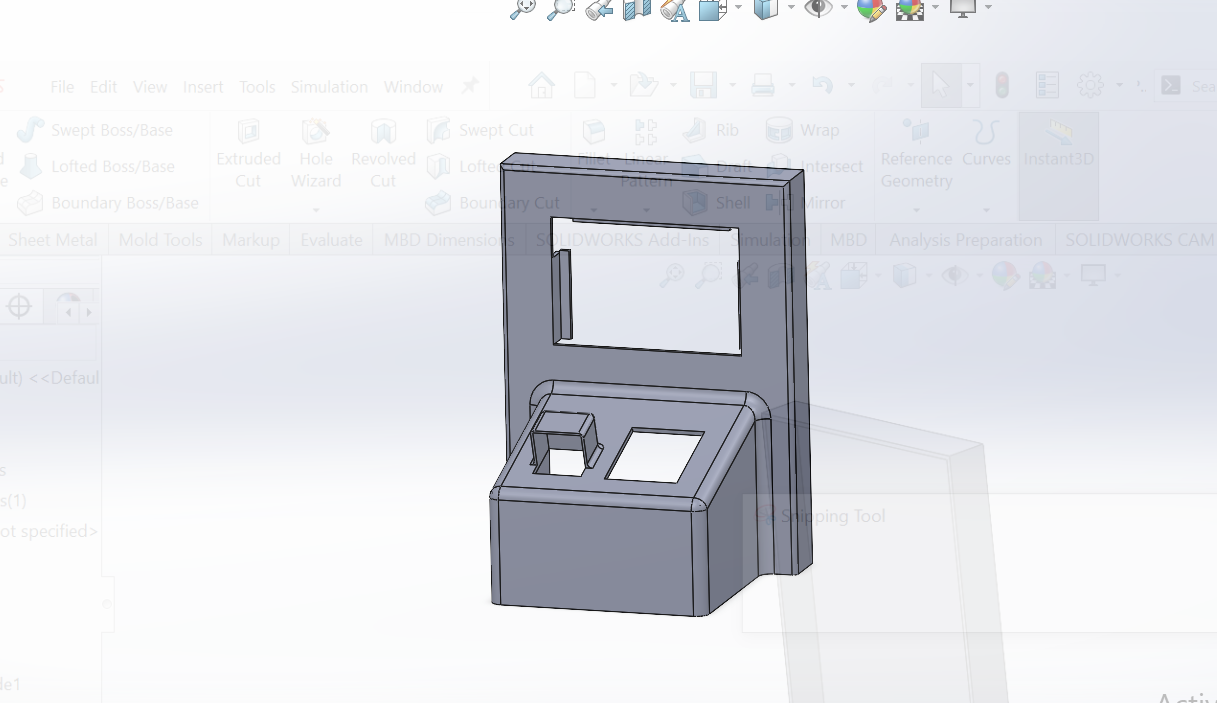Viewport: 1217px width, 703px height.
Task: Click the Wrap tool
Action: tap(802, 130)
